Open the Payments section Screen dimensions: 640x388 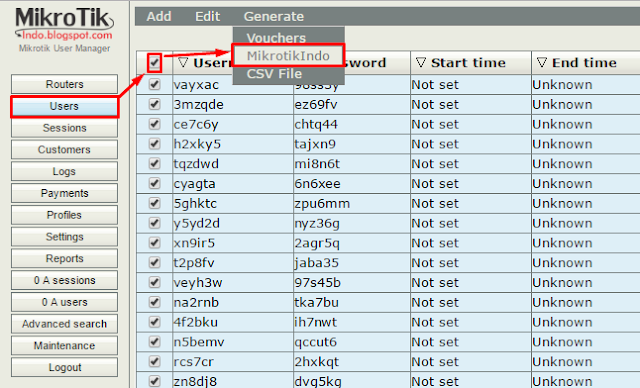click(x=64, y=193)
